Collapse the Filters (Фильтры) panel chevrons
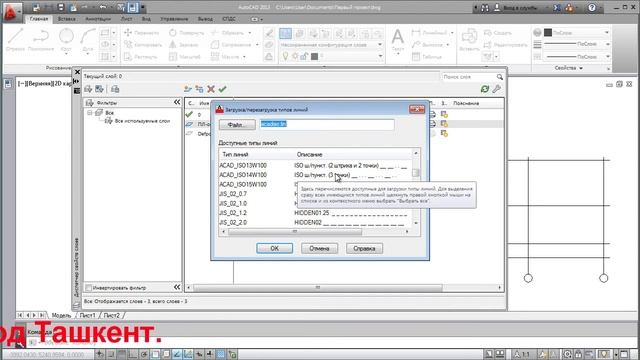The image size is (640, 360). tap(177, 102)
